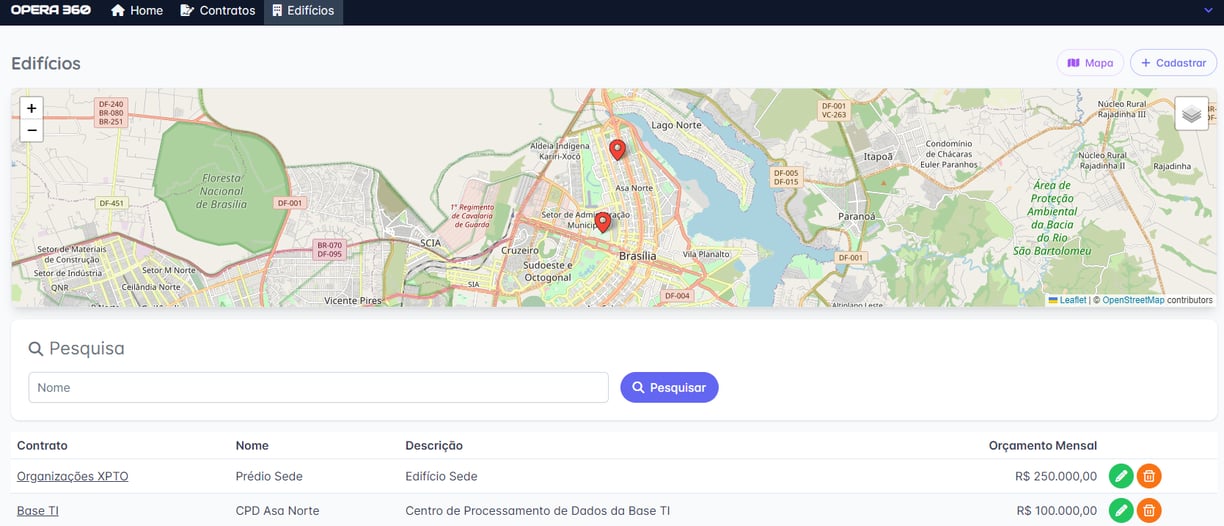Zoom in on the map
Image resolution: width=1224 pixels, height=526 pixels.
pyautogui.click(x=32, y=108)
